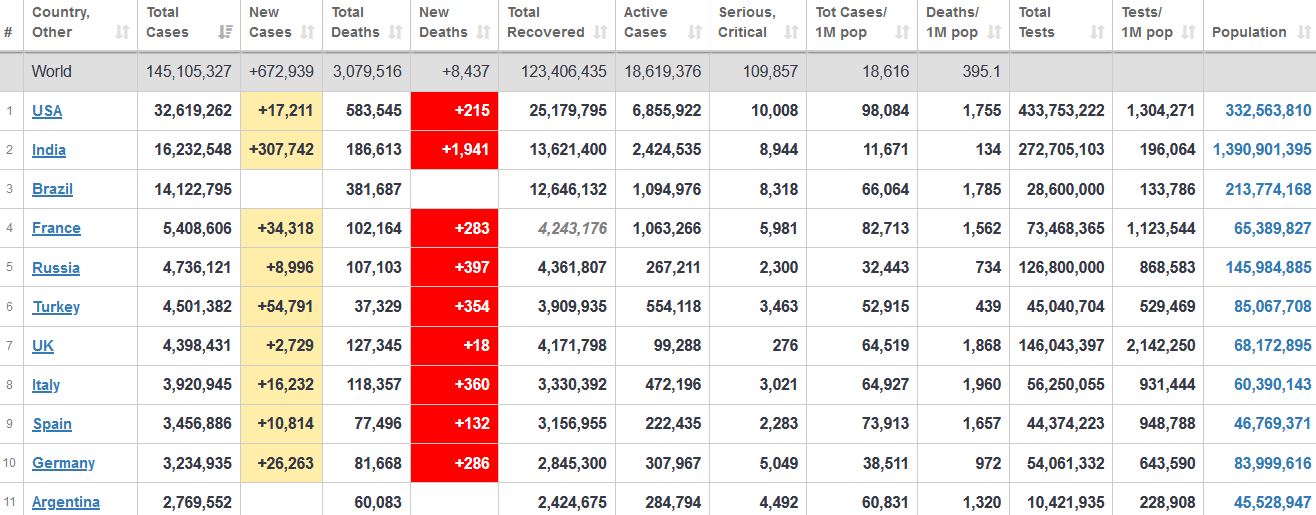
Task: Select Turkey new cases +54,791 cell
Action: [281, 307]
